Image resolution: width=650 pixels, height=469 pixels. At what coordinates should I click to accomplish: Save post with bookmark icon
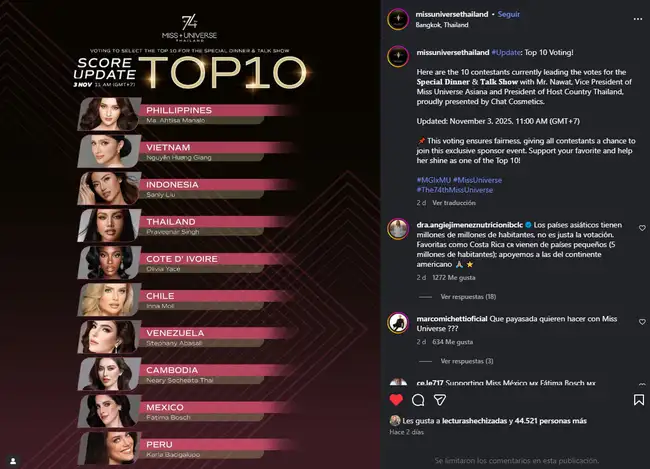[x=638, y=400]
